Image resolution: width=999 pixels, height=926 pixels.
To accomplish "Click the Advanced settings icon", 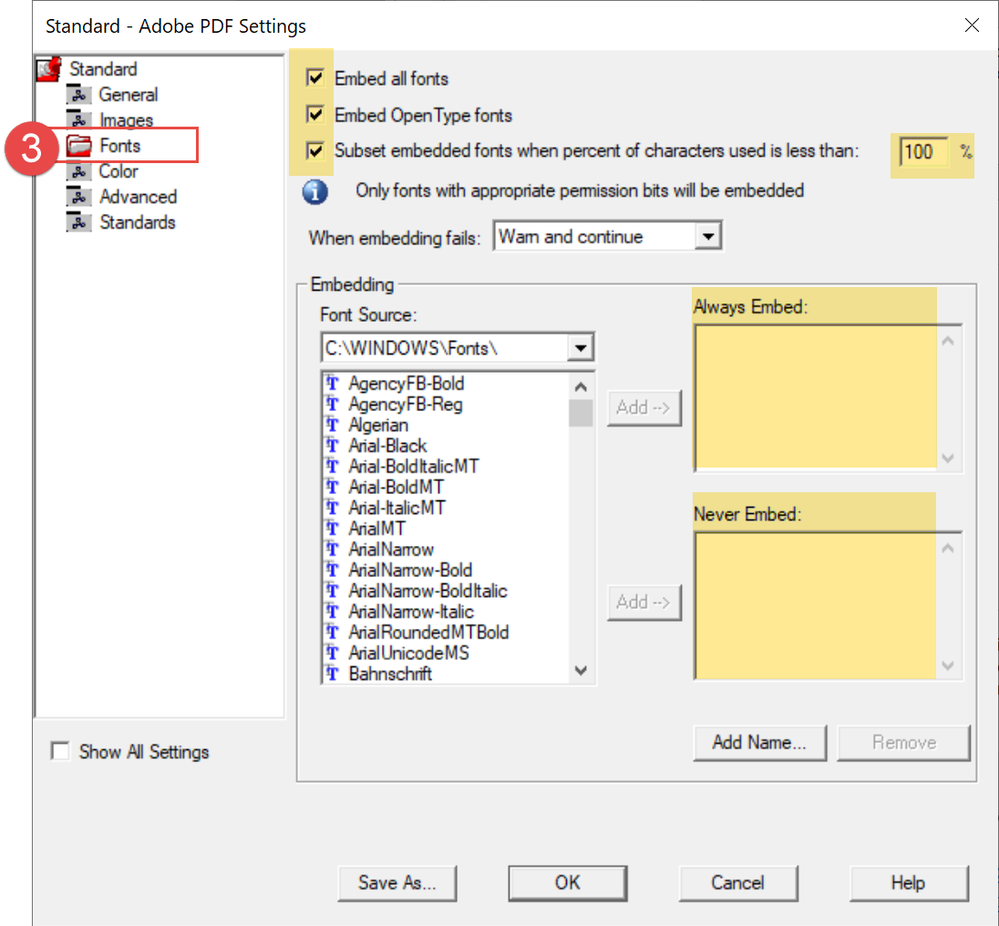I will (x=78, y=197).
